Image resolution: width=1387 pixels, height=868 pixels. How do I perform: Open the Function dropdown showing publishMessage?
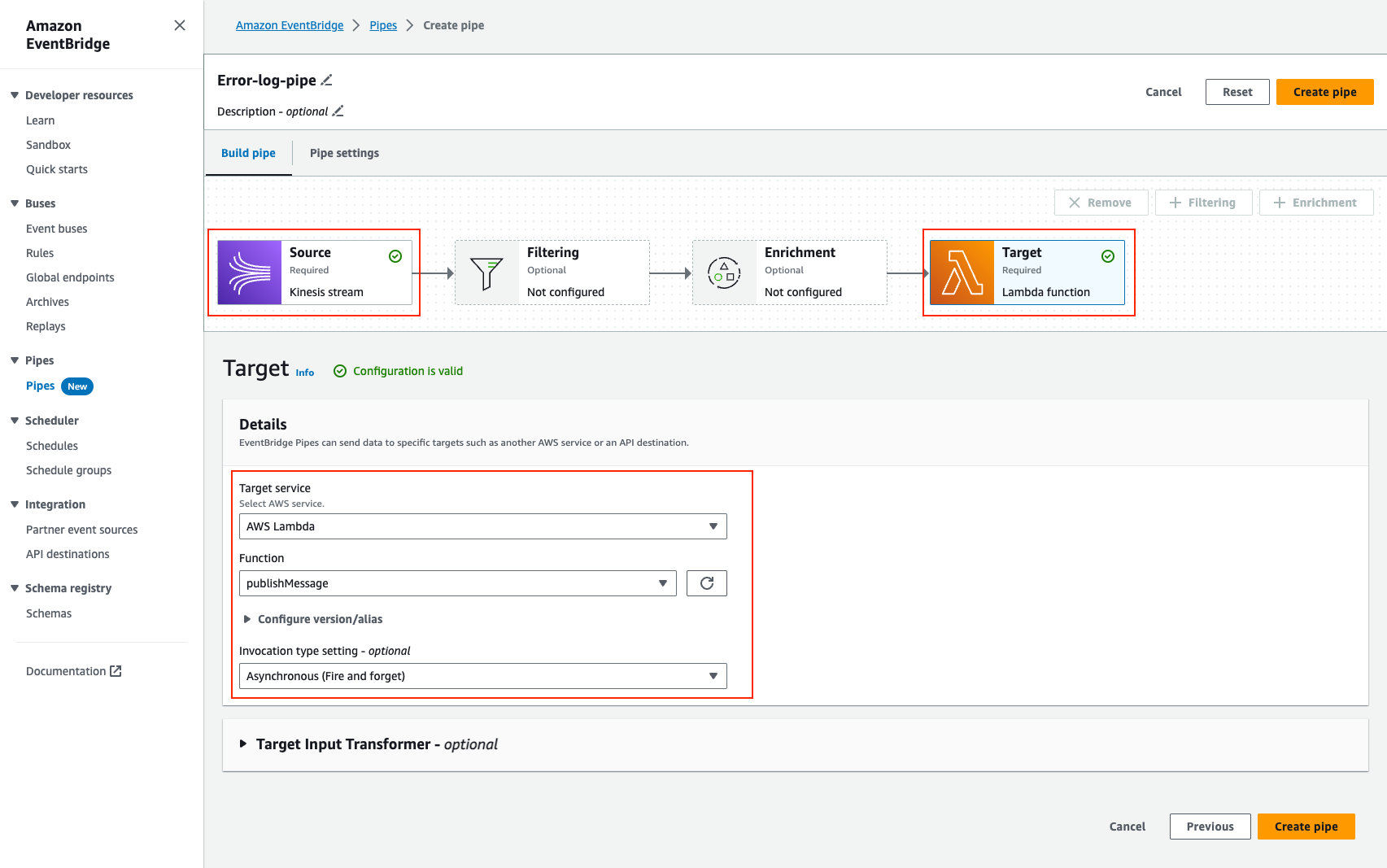pyautogui.click(x=458, y=583)
